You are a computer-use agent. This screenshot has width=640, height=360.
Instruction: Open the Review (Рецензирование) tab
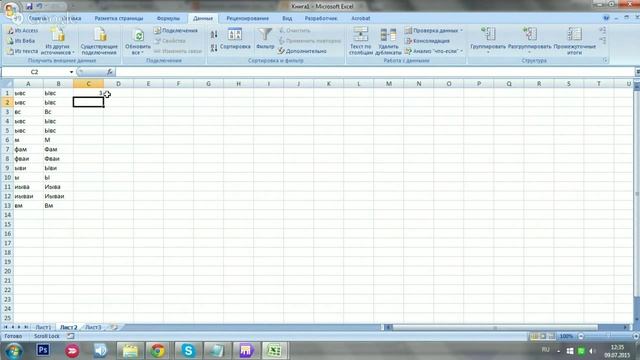click(247, 18)
